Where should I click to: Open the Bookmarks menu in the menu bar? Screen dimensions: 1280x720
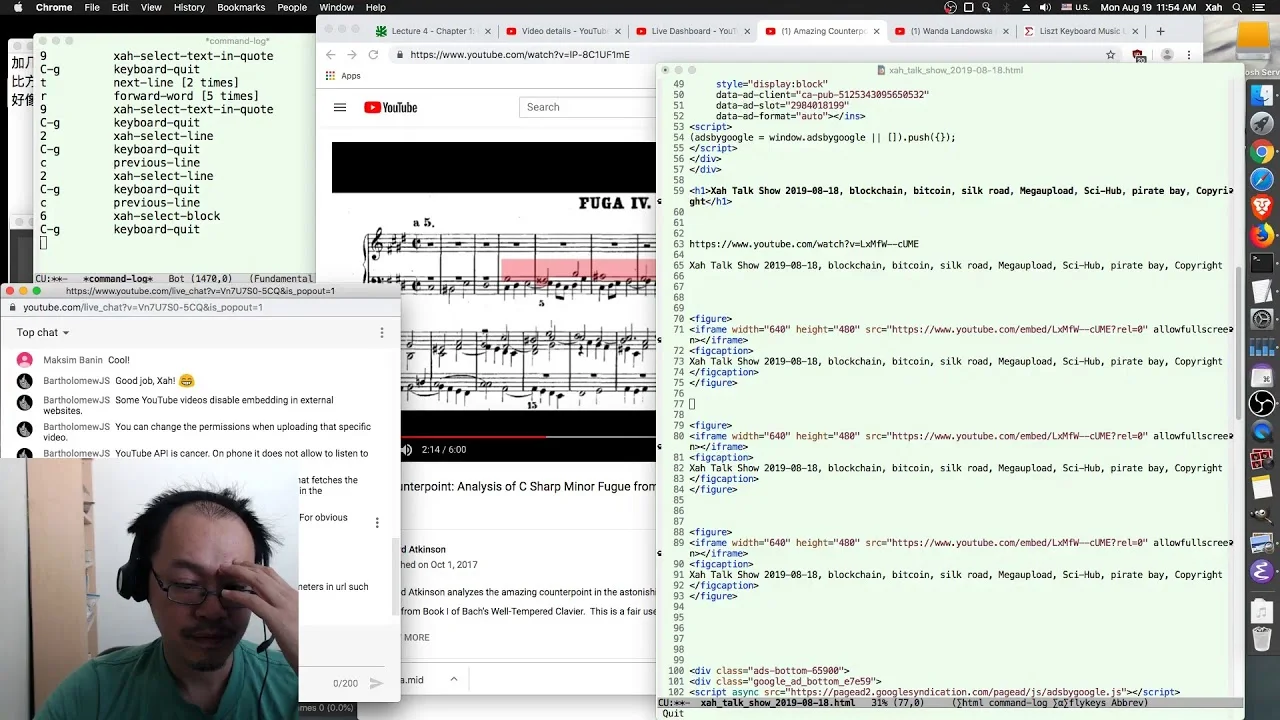241,7
